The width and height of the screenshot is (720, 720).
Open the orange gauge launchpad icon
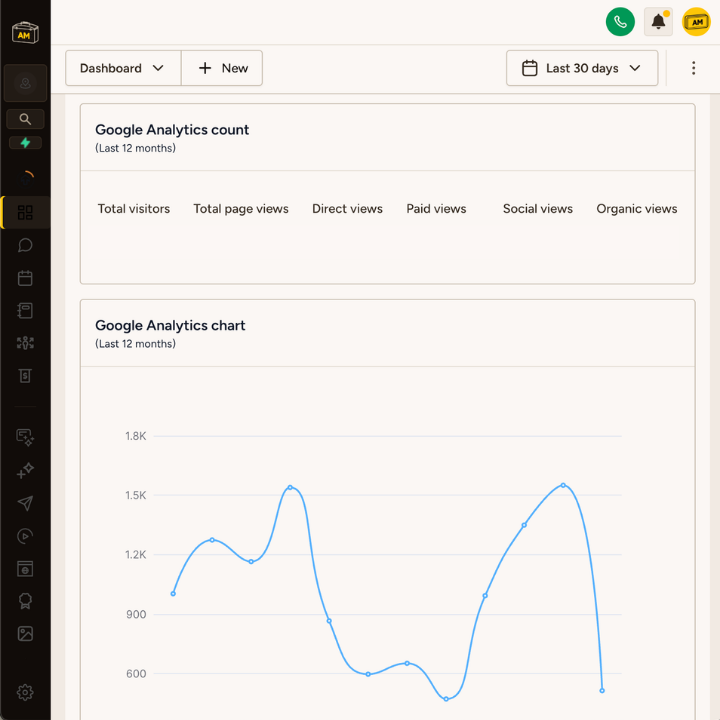tap(26, 178)
